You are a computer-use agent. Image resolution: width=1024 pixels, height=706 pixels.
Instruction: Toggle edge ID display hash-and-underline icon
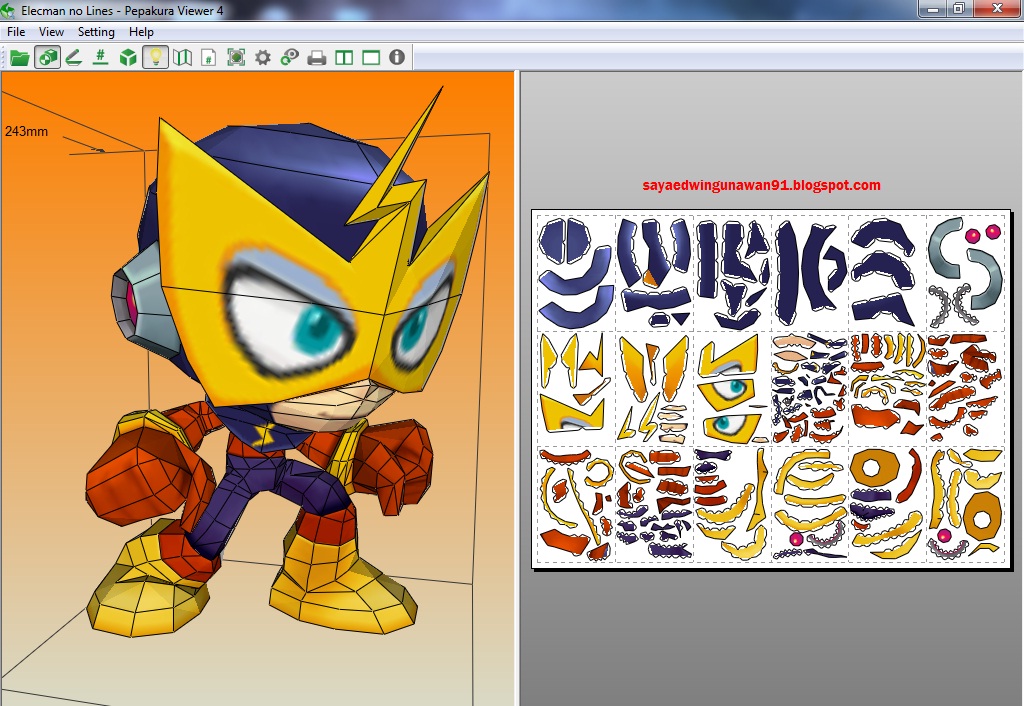[x=101, y=57]
